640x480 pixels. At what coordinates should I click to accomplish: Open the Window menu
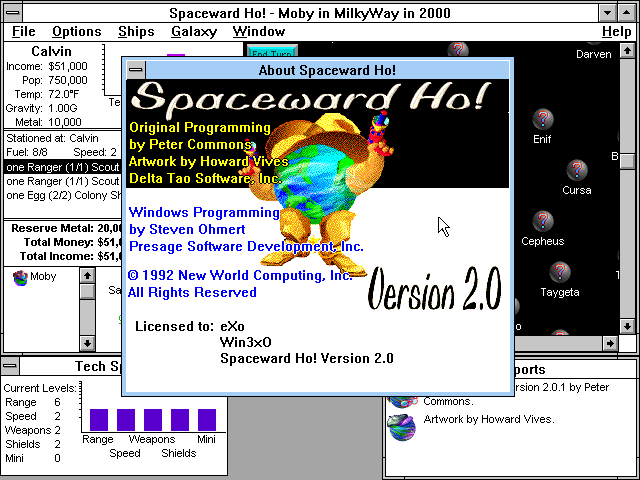pos(258,31)
